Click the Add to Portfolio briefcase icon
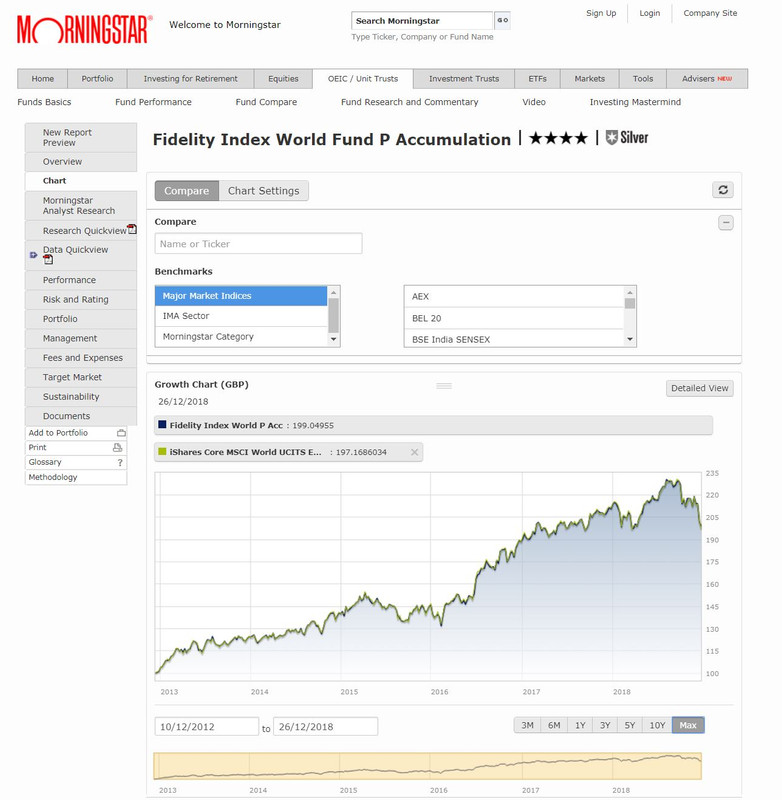Image resolution: width=782 pixels, height=800 pixels. 121,433
